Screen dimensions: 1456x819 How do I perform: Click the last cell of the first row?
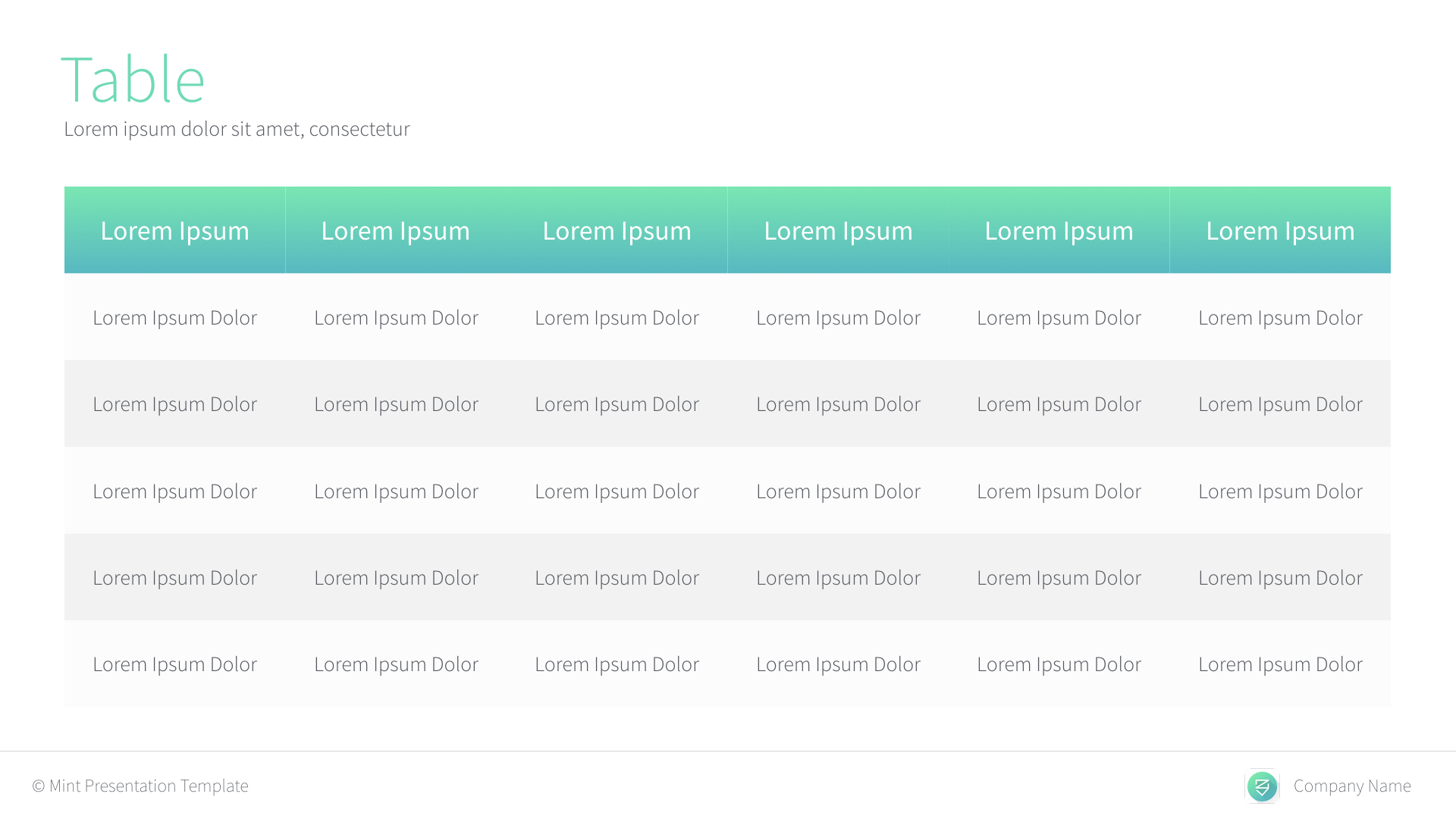point(1280,318)
